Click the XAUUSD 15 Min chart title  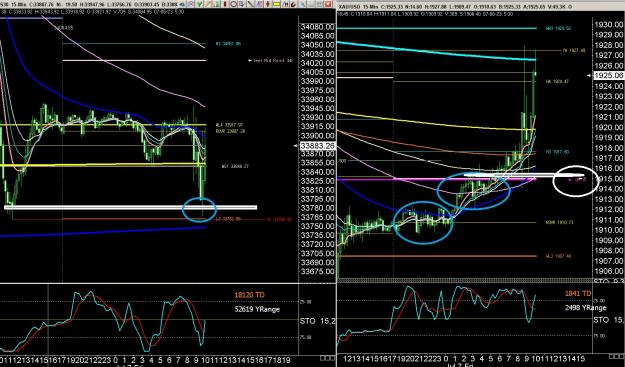pyautogui.click(x=358, y=7)
